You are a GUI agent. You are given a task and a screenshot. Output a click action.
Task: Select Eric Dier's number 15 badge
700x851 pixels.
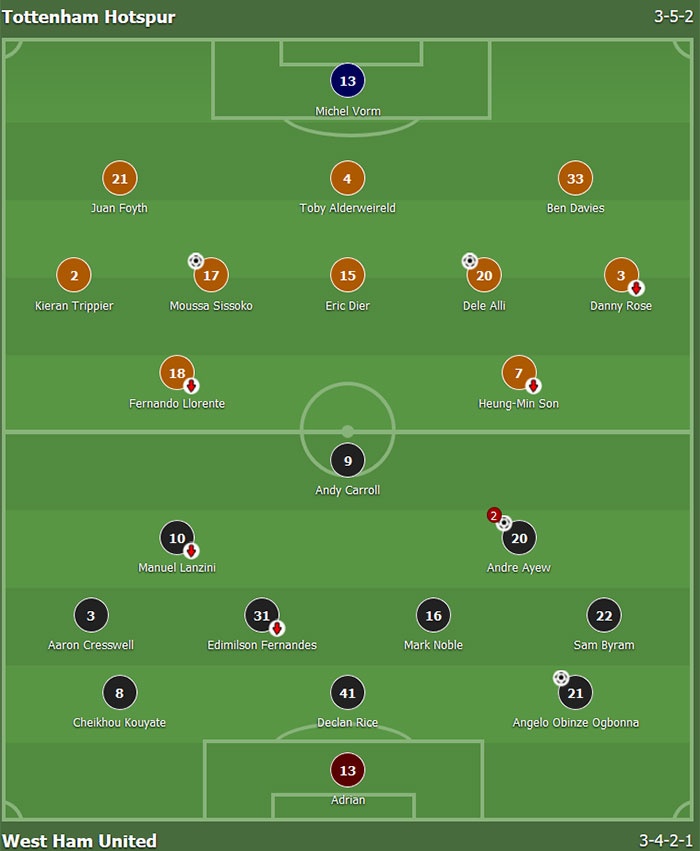348,275
